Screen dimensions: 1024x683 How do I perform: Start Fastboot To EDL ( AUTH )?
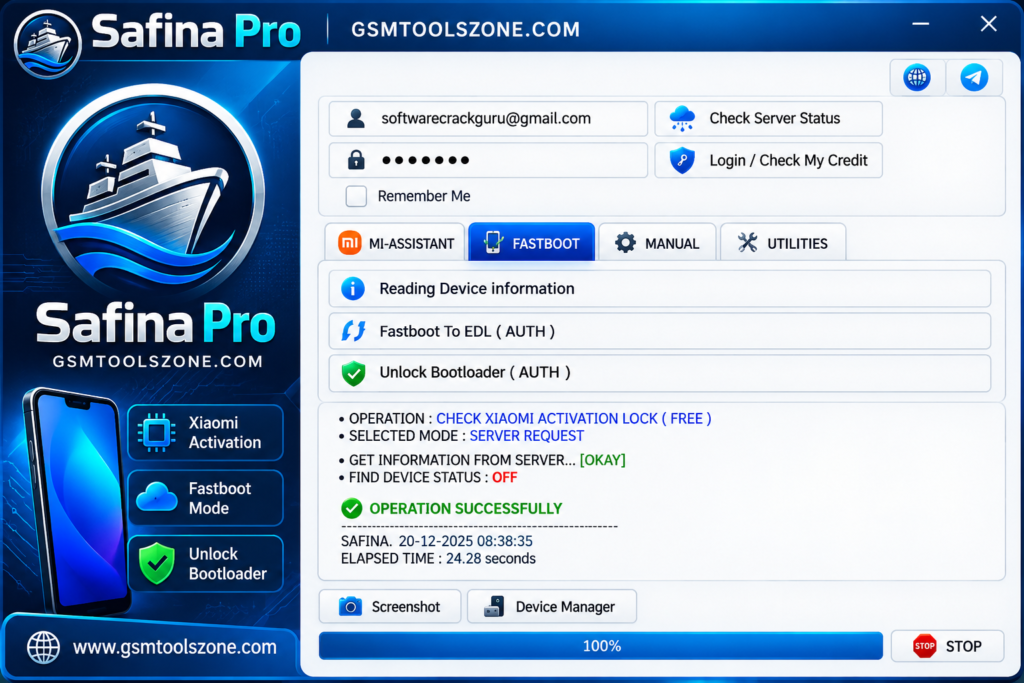[x=660, y=331]
